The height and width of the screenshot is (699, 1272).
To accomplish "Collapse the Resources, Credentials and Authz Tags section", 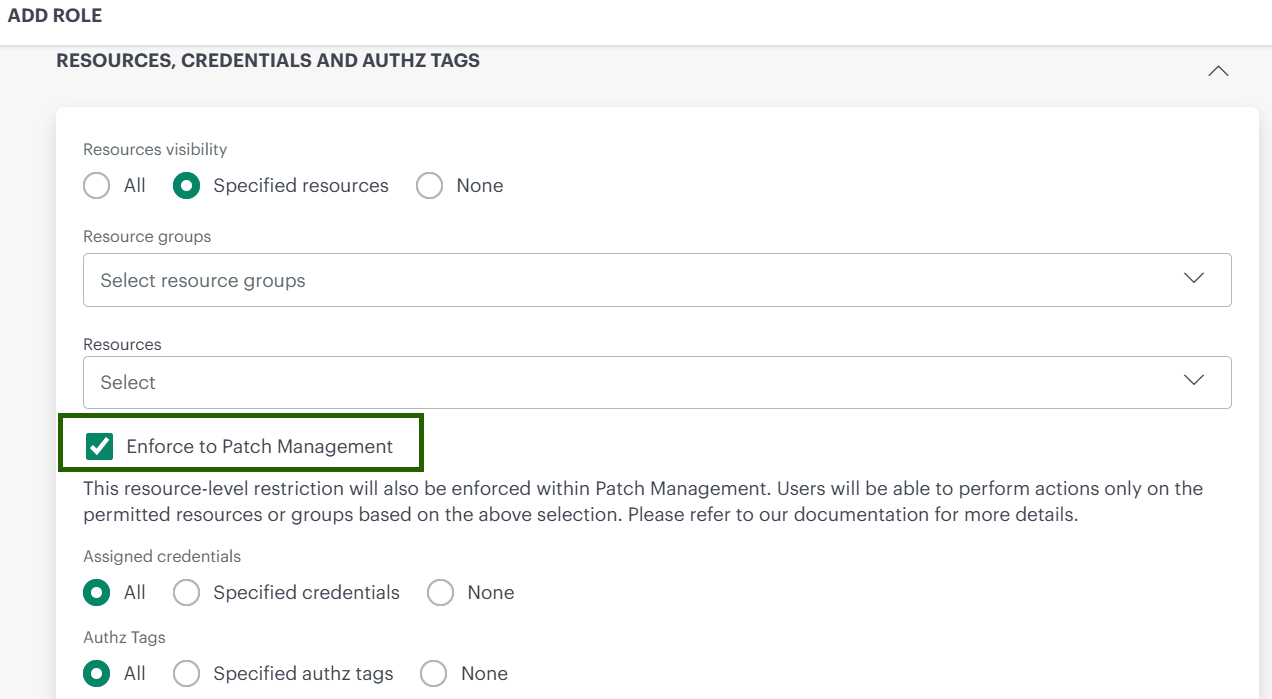I will coord(1218,71).
